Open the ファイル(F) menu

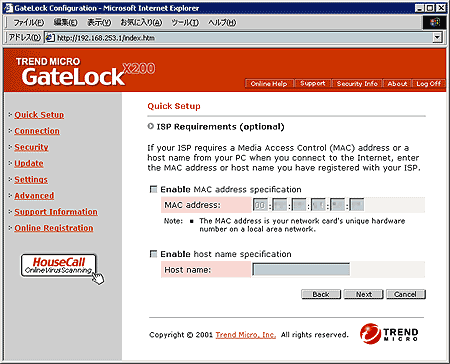(29, 22)
